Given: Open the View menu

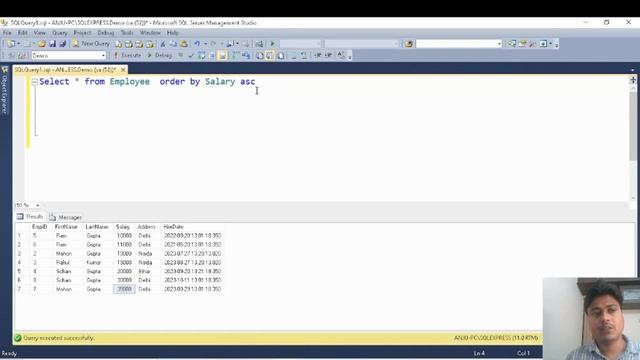Looking at the screenshot, I should tap(40, 33).
